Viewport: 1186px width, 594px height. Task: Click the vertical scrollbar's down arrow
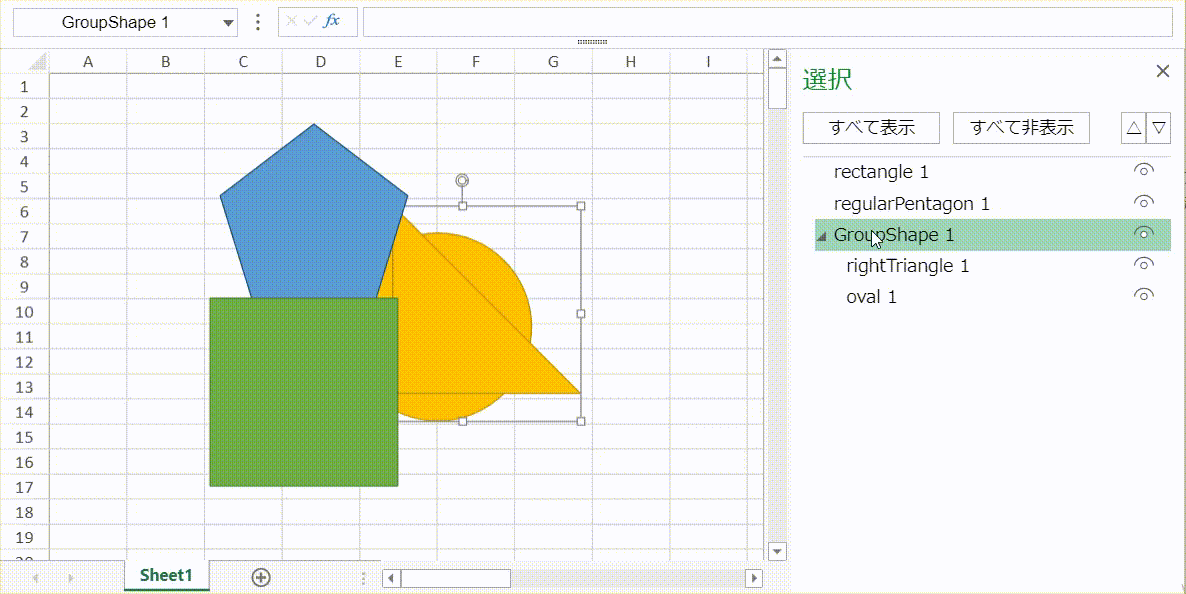coord(776,551)
